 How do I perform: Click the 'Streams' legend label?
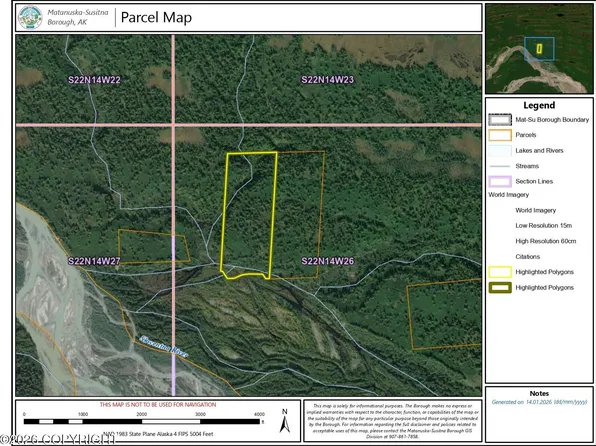click(527, 166)
